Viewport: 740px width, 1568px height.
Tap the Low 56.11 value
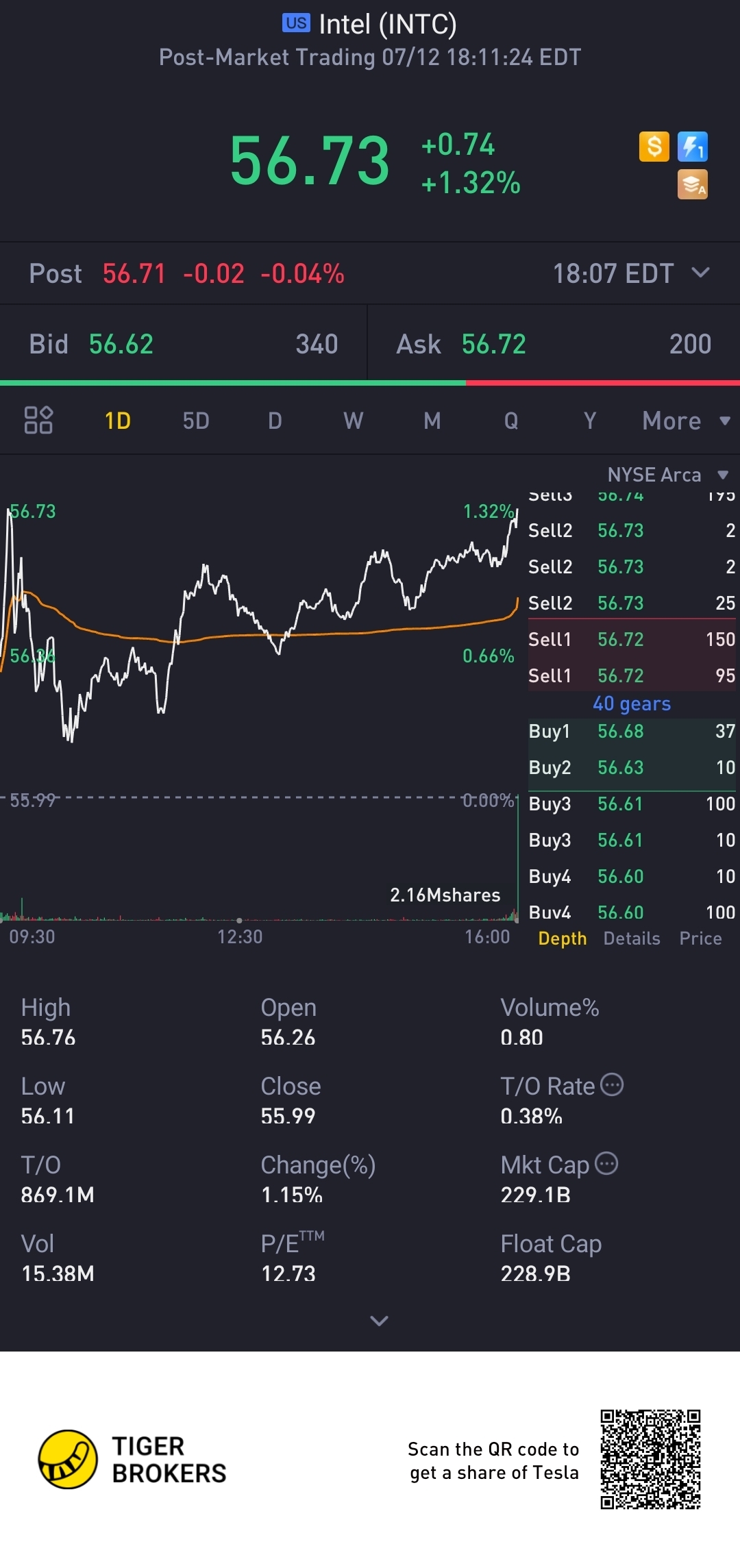pos(48,1116)
